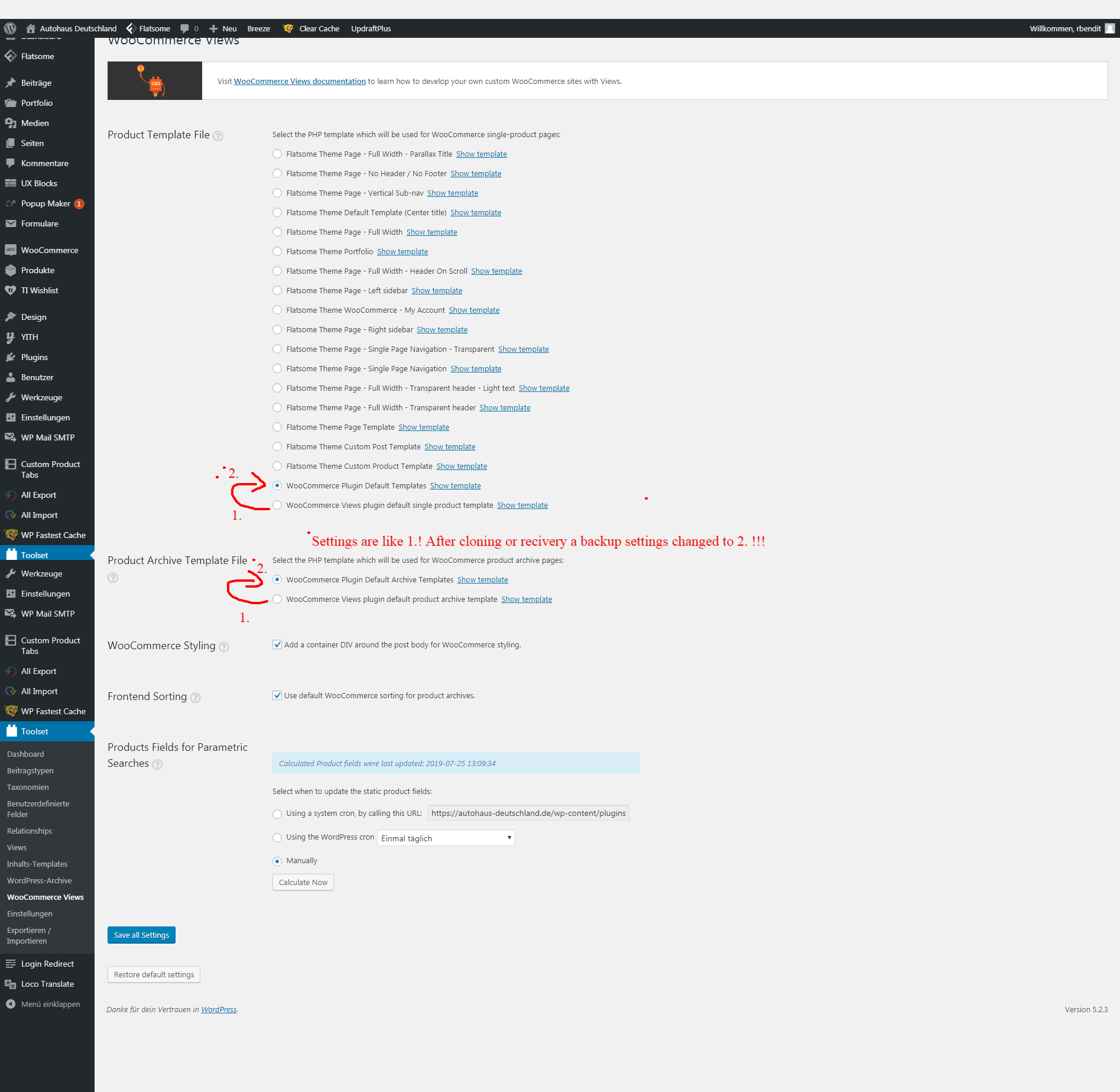Screen dimensions: 1120x1092
Task: Open Popup Maker via its icon
Action: coord(11,203)
